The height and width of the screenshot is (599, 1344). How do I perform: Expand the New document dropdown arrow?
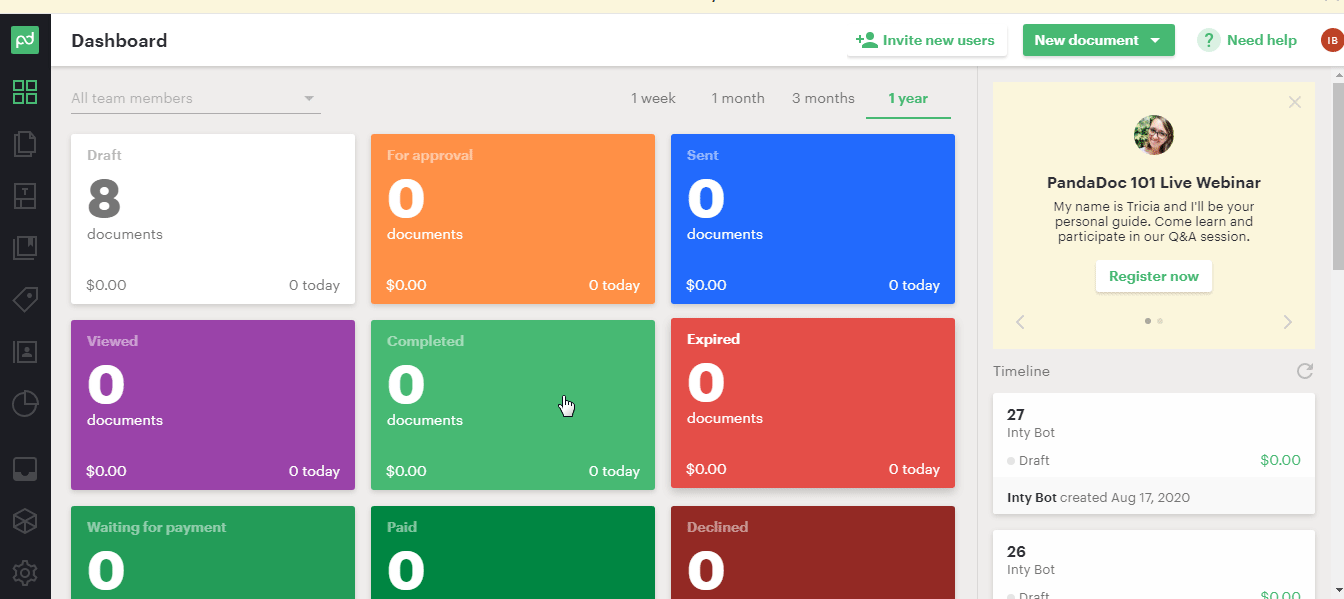click(x=1156, y=41)
